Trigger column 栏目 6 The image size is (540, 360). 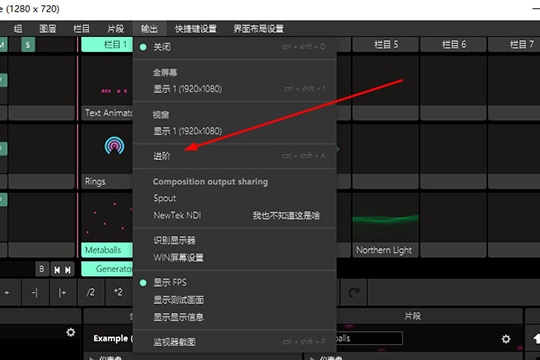coord(453,44)
